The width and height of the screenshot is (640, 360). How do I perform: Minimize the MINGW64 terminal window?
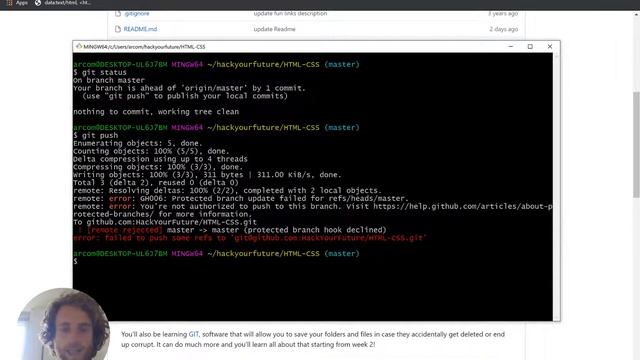pos(510,47)
